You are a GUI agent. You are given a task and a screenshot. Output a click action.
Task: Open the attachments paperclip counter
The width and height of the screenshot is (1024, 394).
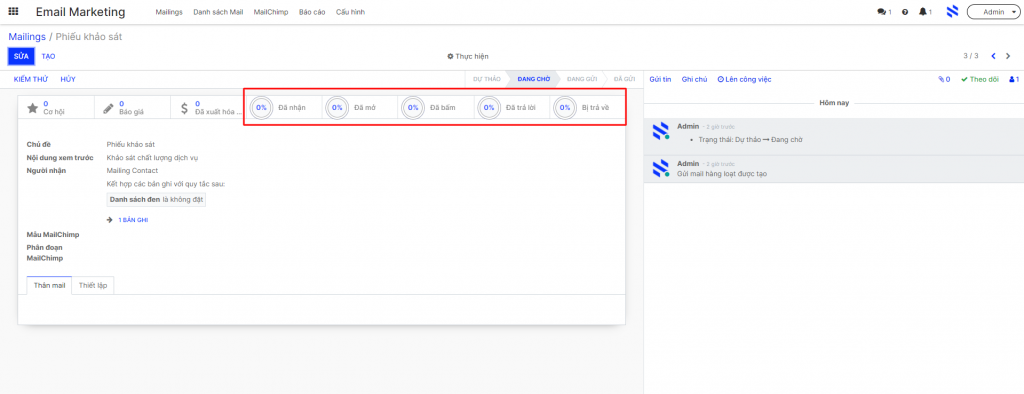coord(944,79)
